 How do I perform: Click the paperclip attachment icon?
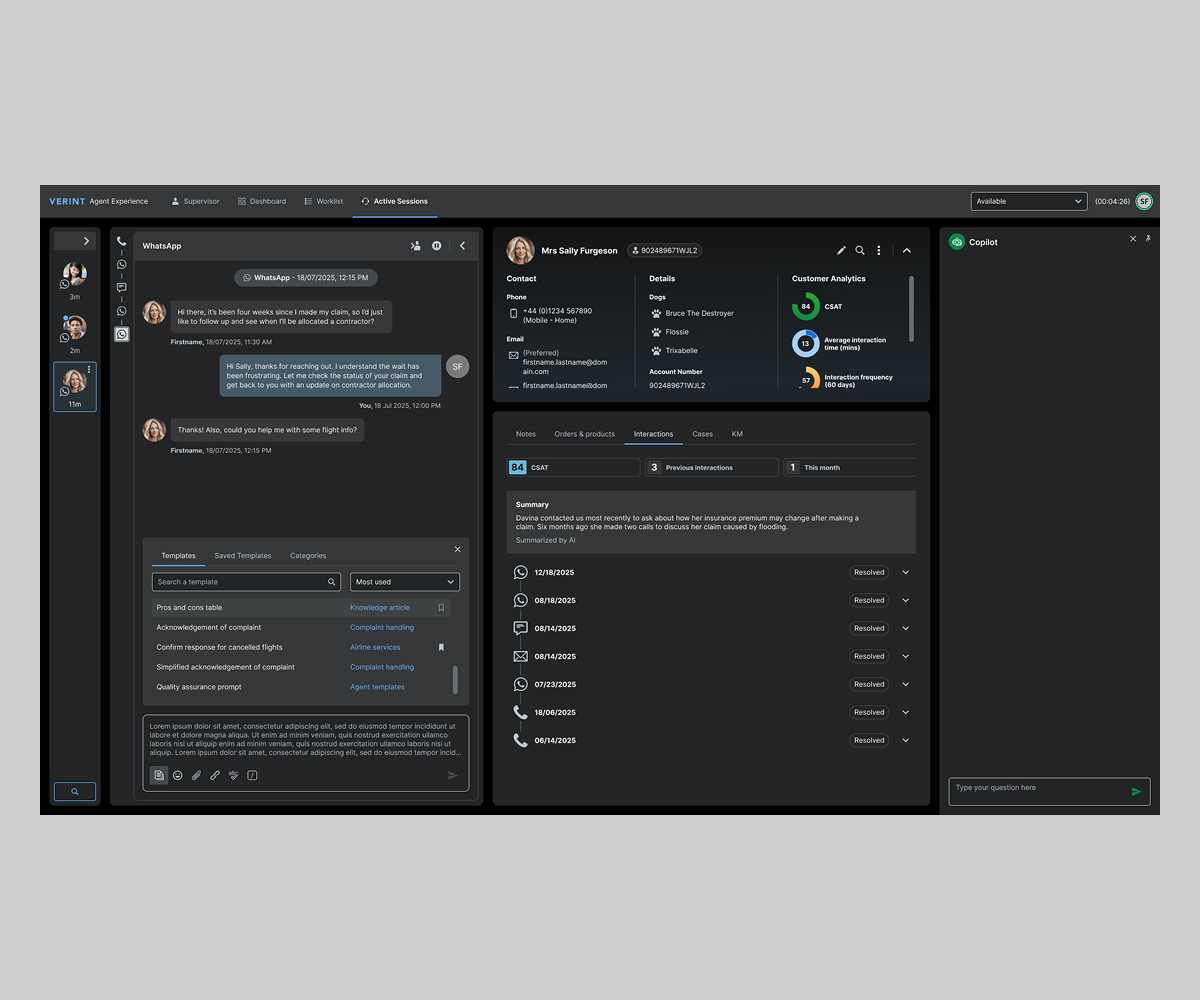(196, 775)
